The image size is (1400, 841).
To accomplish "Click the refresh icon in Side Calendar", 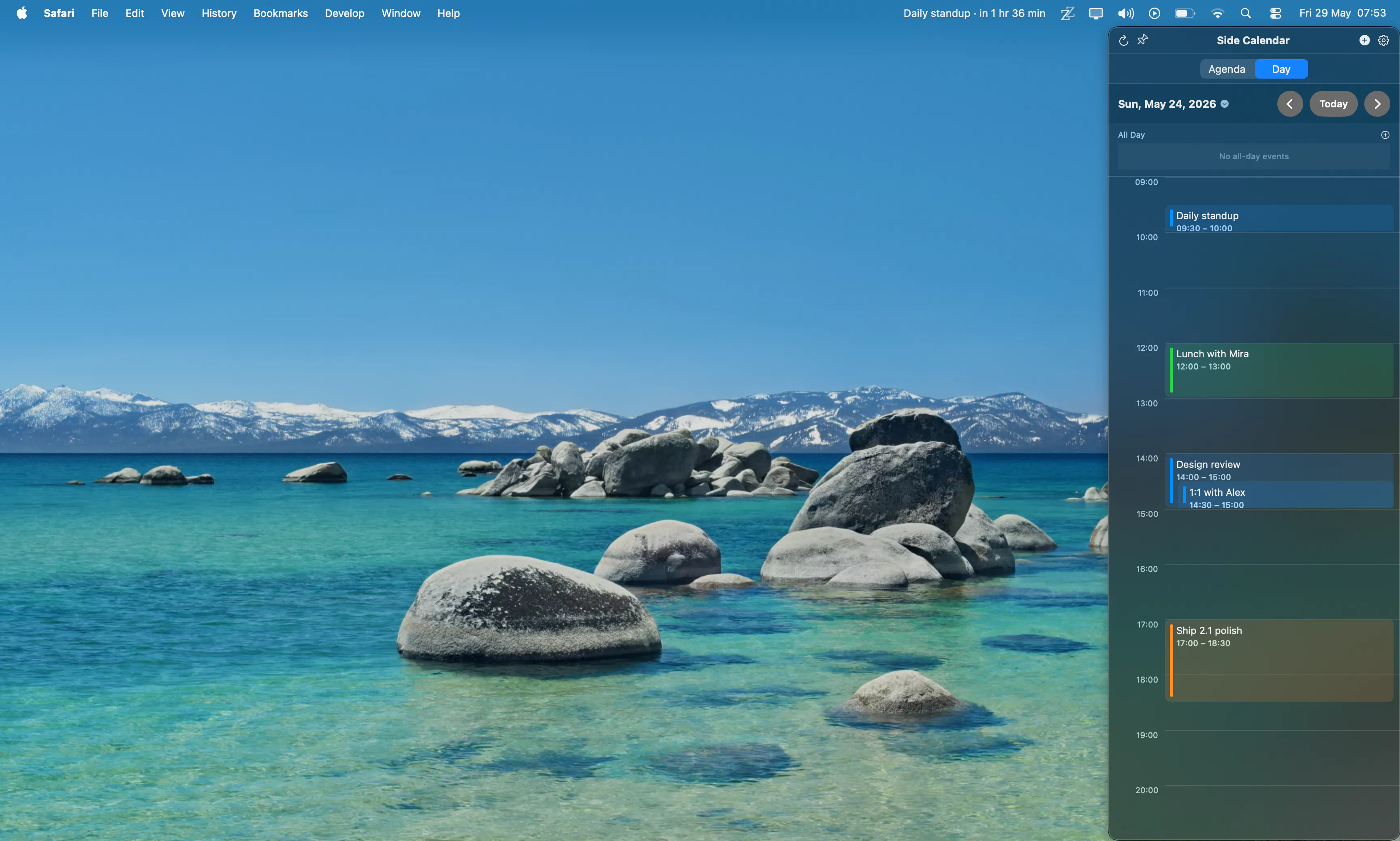I will (x=1123, y=40).
